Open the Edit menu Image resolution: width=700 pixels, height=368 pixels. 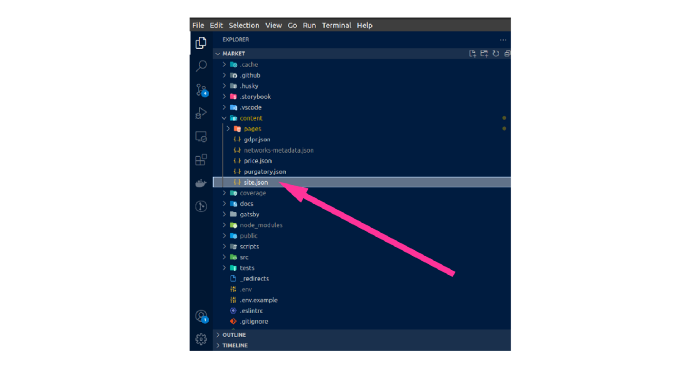click(x=216, y=25)
